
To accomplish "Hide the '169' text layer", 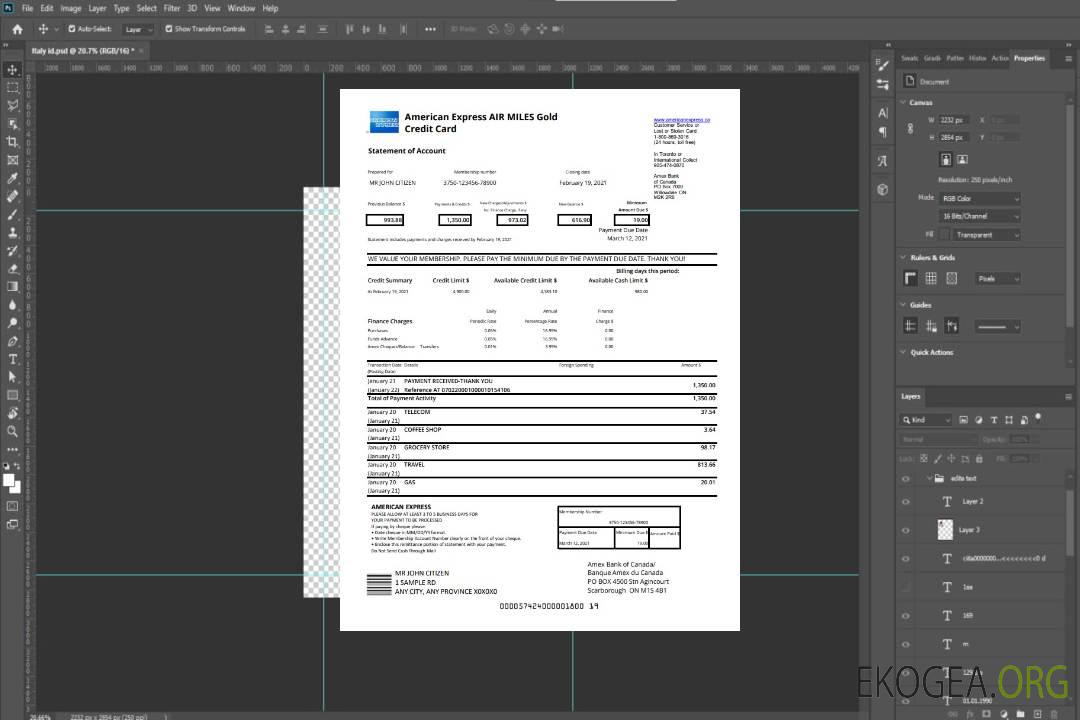I will pos(906,616).
